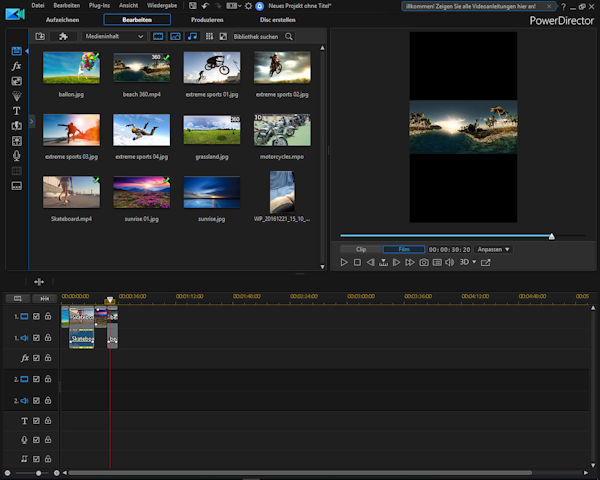Toggle image filter in media library
600x480 pixels.
pos(175,36)
